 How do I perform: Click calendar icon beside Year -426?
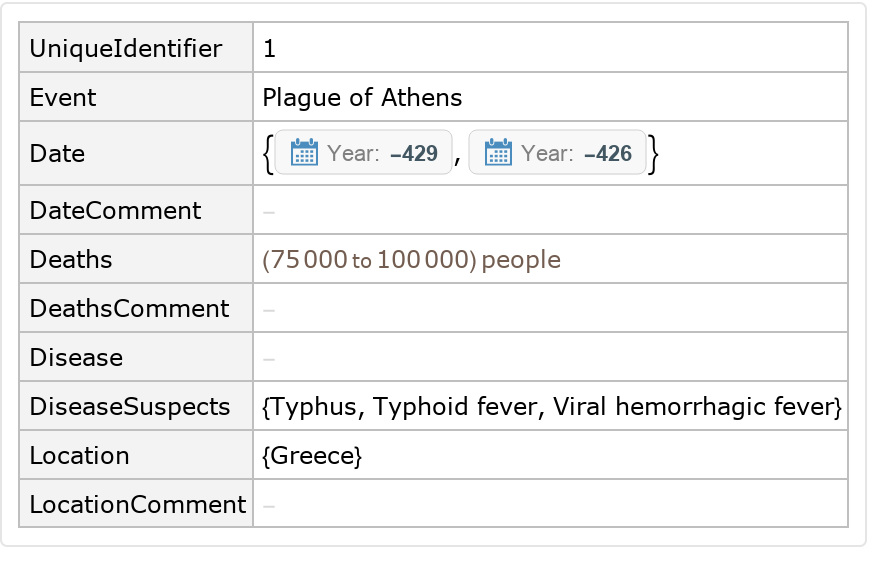(498, 153)
